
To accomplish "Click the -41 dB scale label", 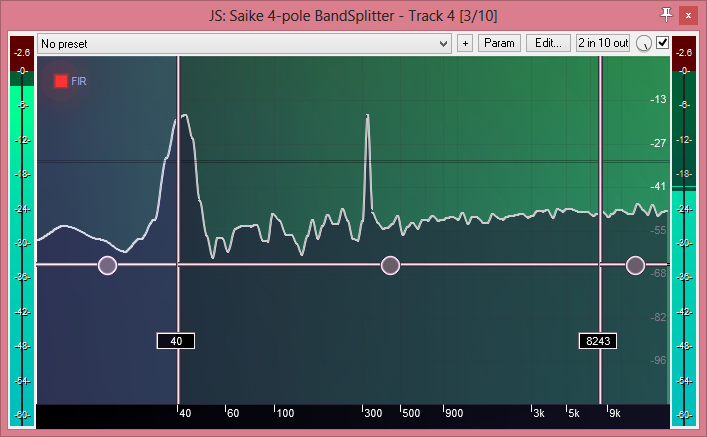I will point(658,186).
